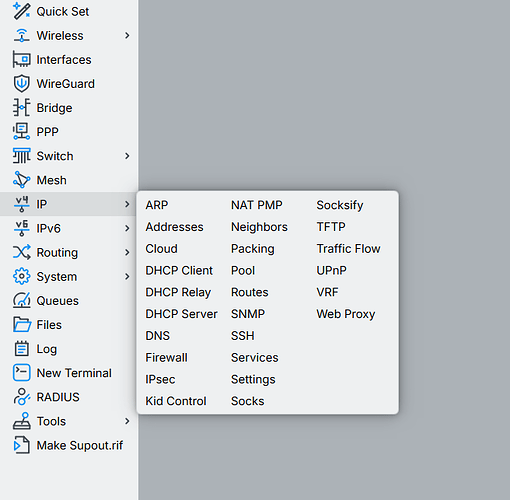510x500 pixels.
Task: Click the IPv6 v6 icon
Action: pos(21,228)
